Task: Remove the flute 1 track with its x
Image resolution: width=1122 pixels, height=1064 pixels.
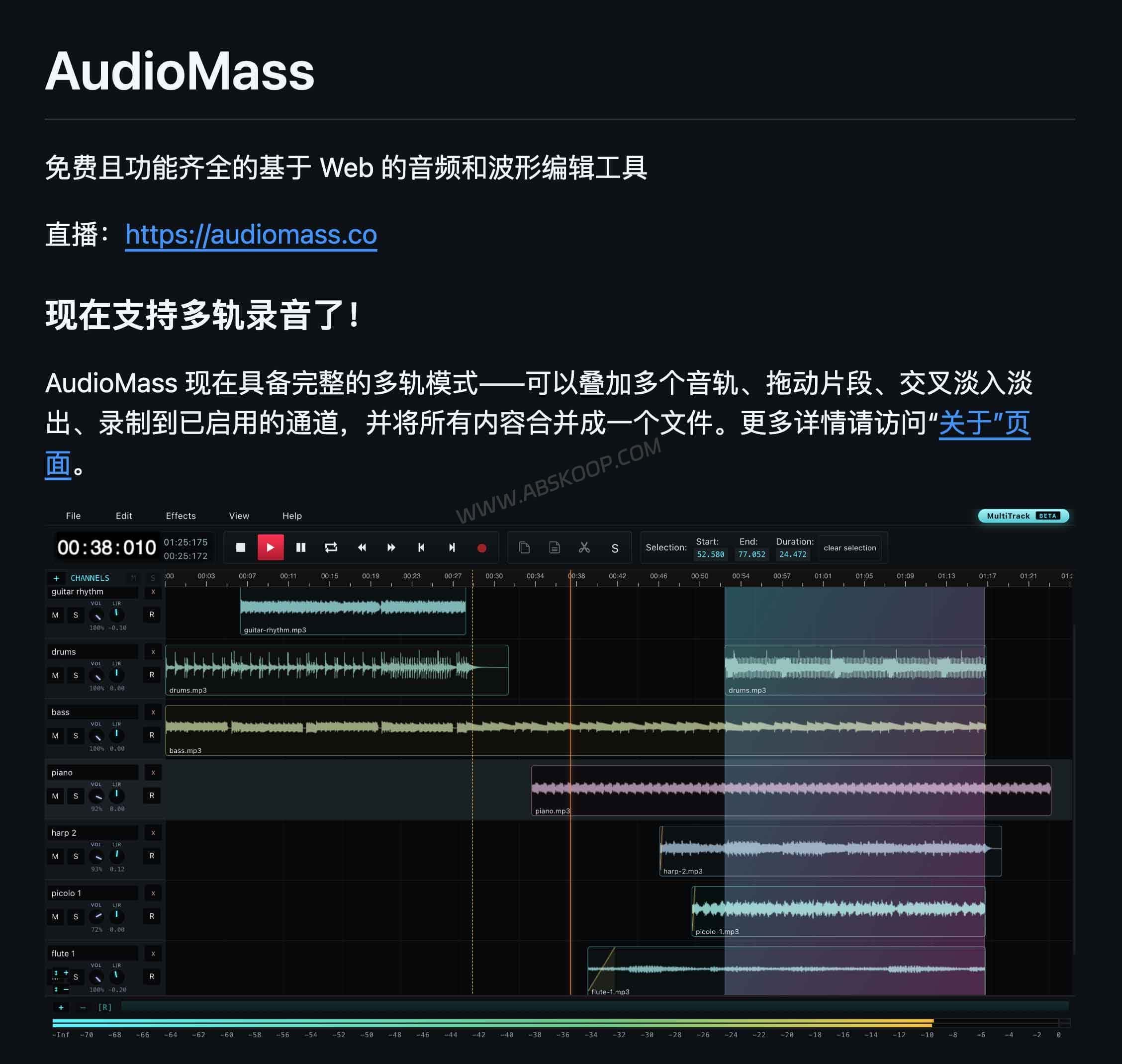Action: pyautogui.click(x=153, y=954)
